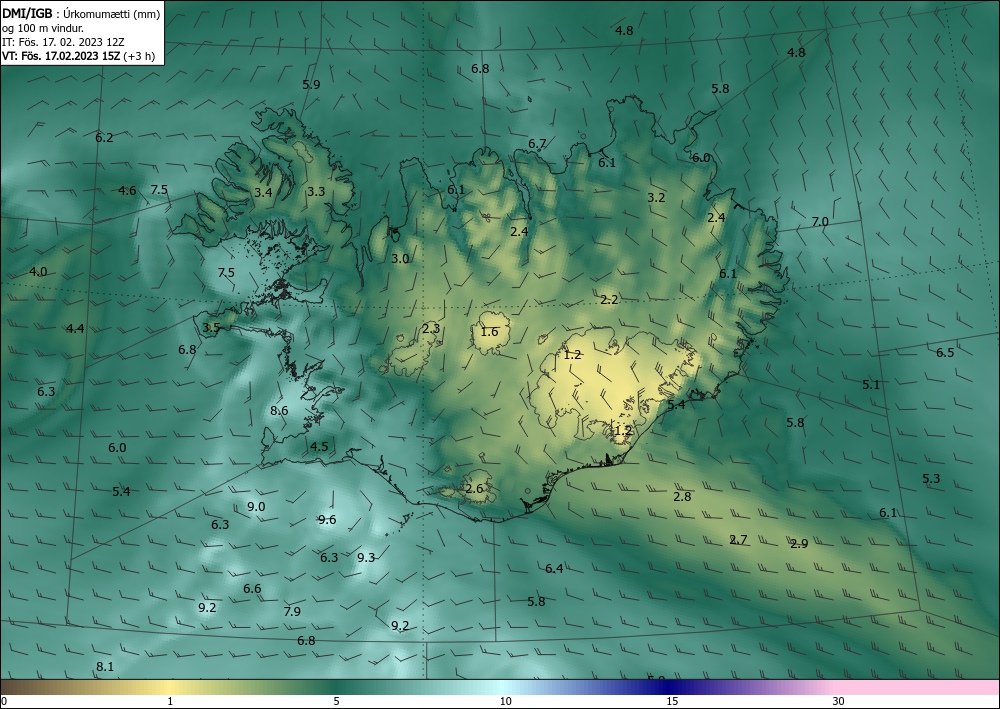Click the map value 1.6 on Hofsjökull glacier

pos(489,332)
